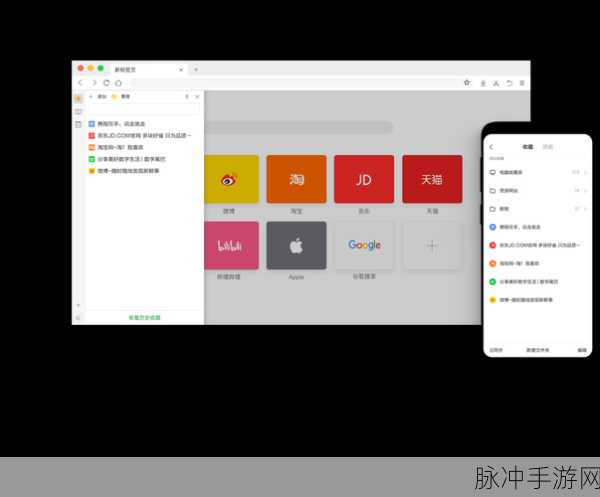
Task: Select the new tab page tab
Action: [148, 70]
